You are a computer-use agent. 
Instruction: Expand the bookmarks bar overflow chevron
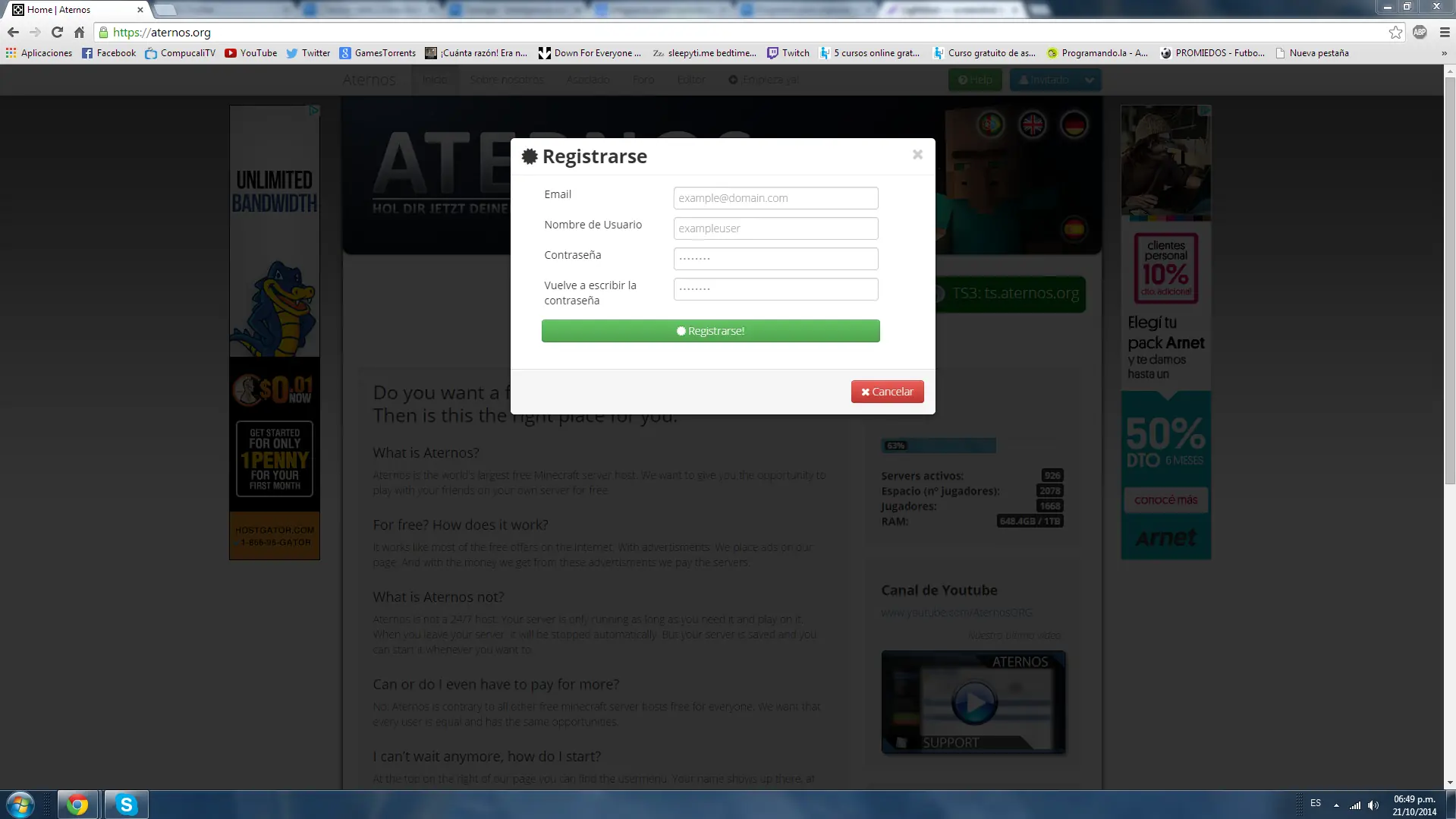coord(1444,53)
